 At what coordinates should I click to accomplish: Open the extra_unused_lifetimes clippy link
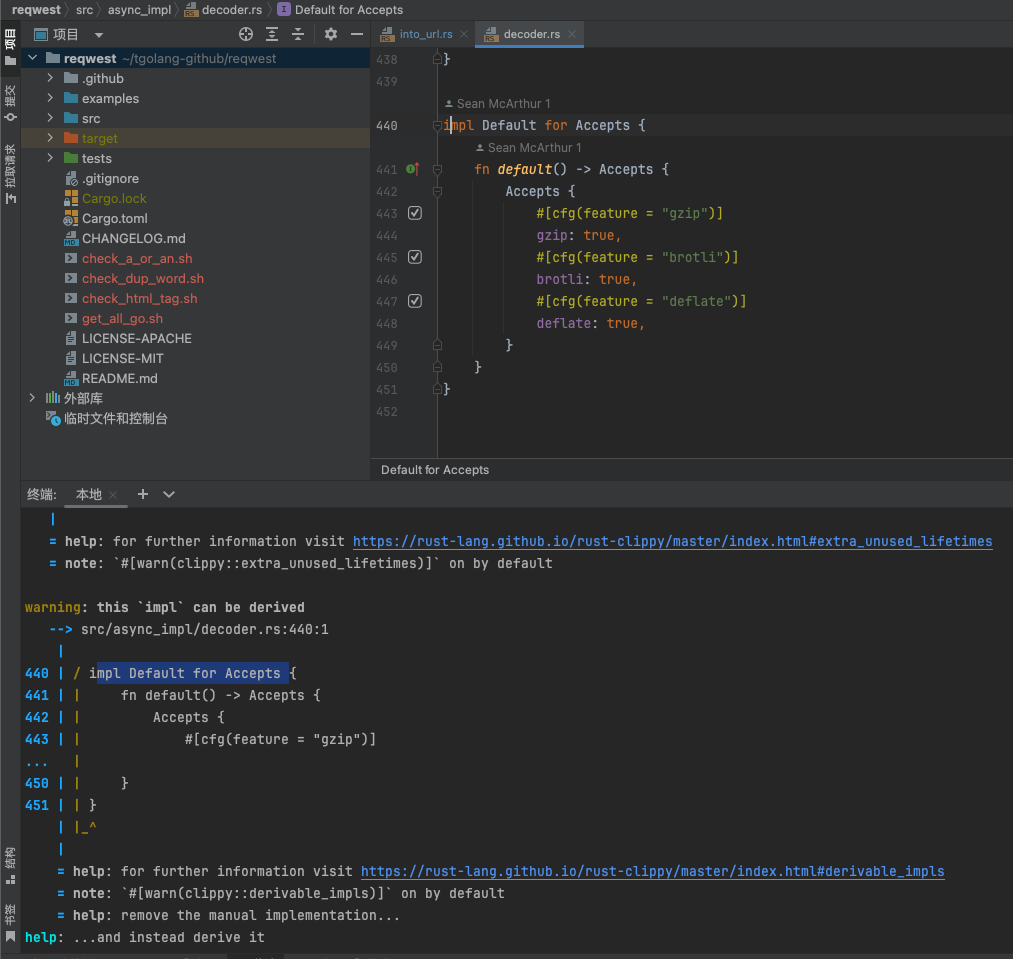[672, 541]
